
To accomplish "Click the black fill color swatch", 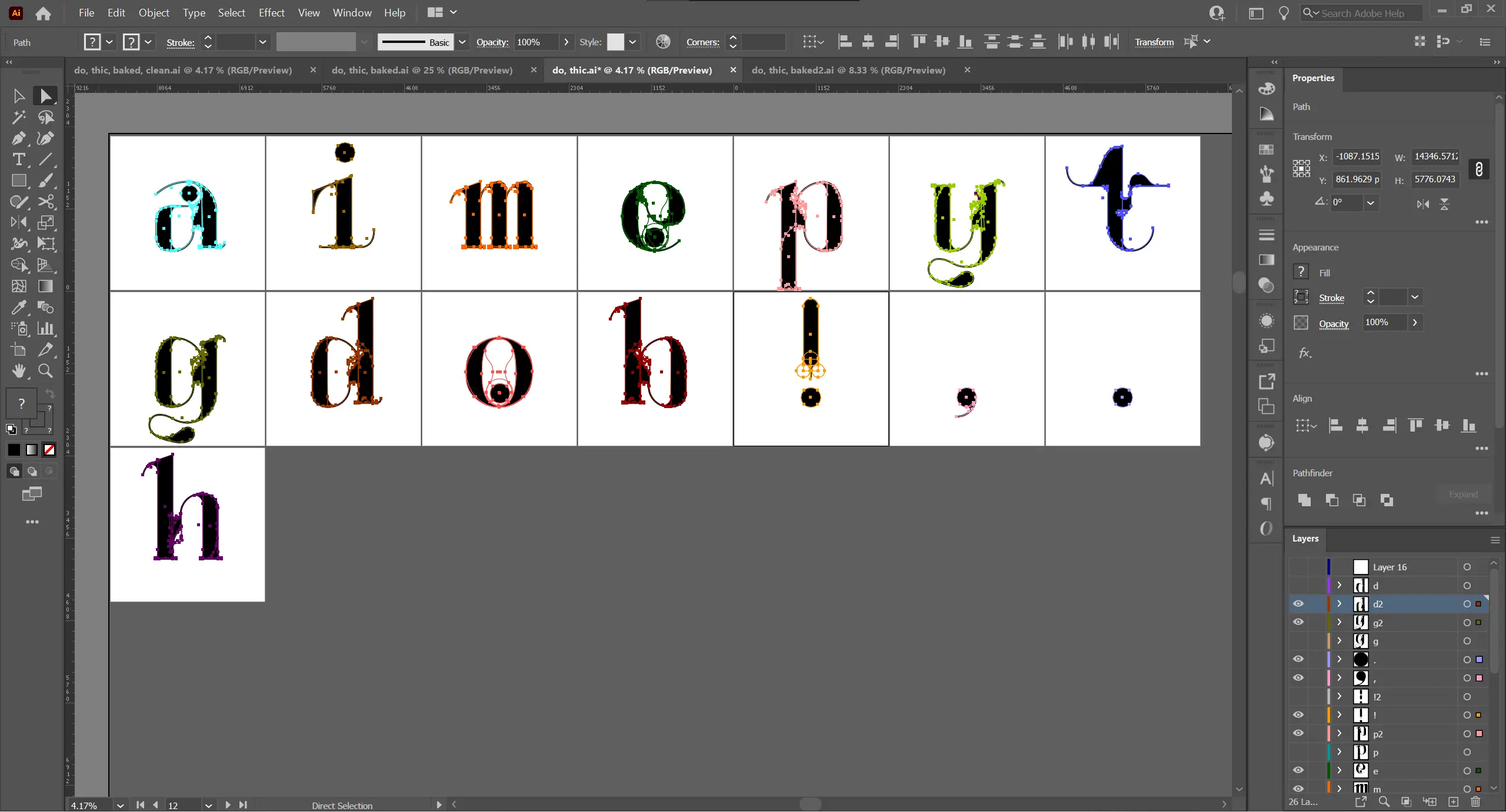I will tap(14, 450).
